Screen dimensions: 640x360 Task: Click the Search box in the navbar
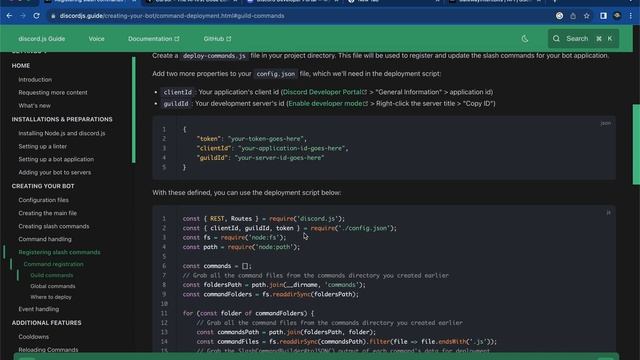pos(583,39)
